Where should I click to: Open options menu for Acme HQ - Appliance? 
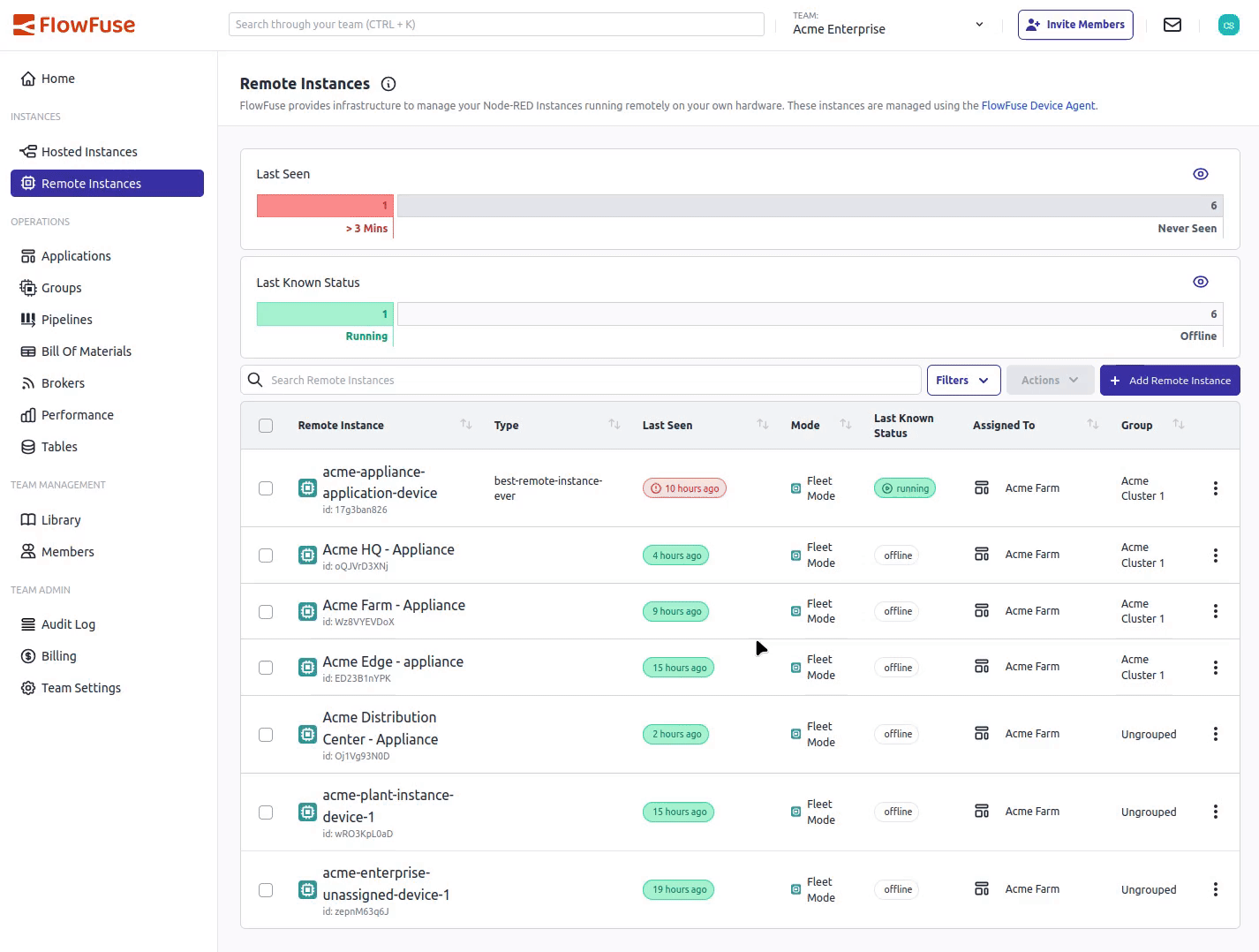[x=1215, y=555]
